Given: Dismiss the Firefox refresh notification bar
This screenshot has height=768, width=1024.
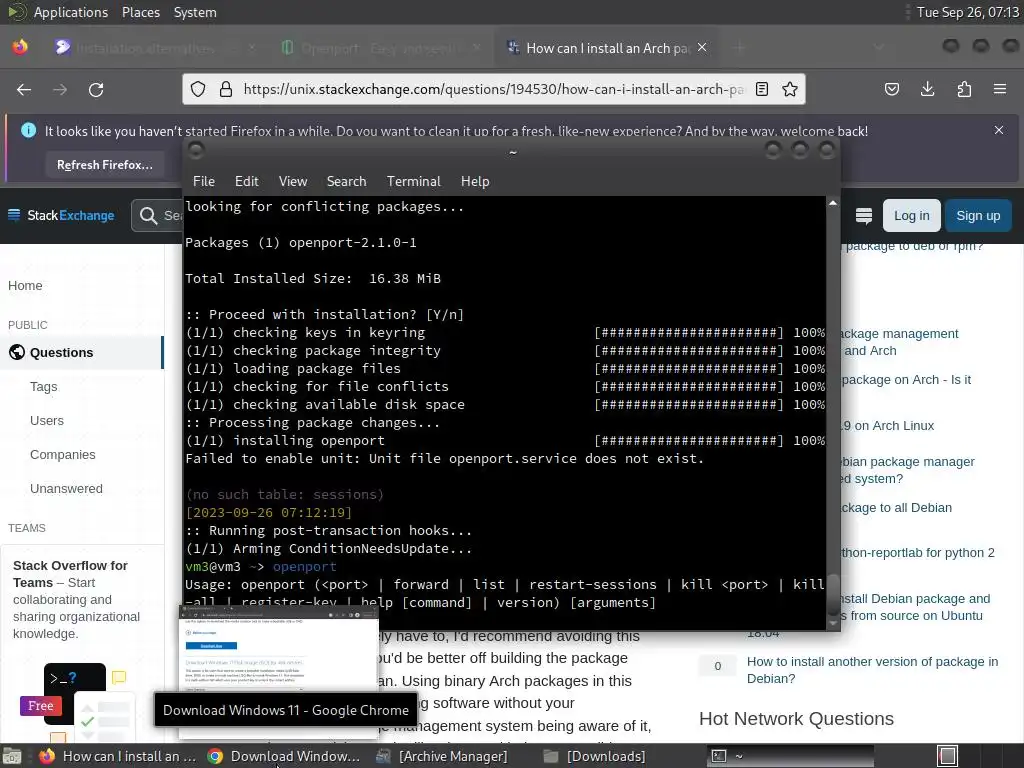Looking at the screenshot, I should pos(999,130).
